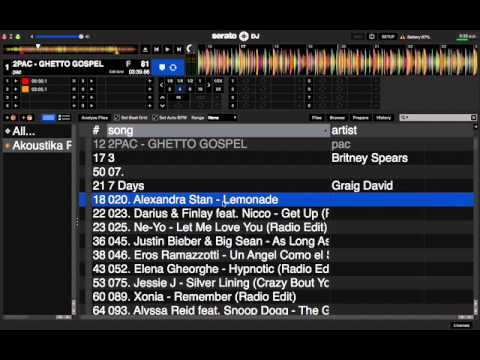
Task: Click plus icon on second cue row
Action: [x=150, y=89]
